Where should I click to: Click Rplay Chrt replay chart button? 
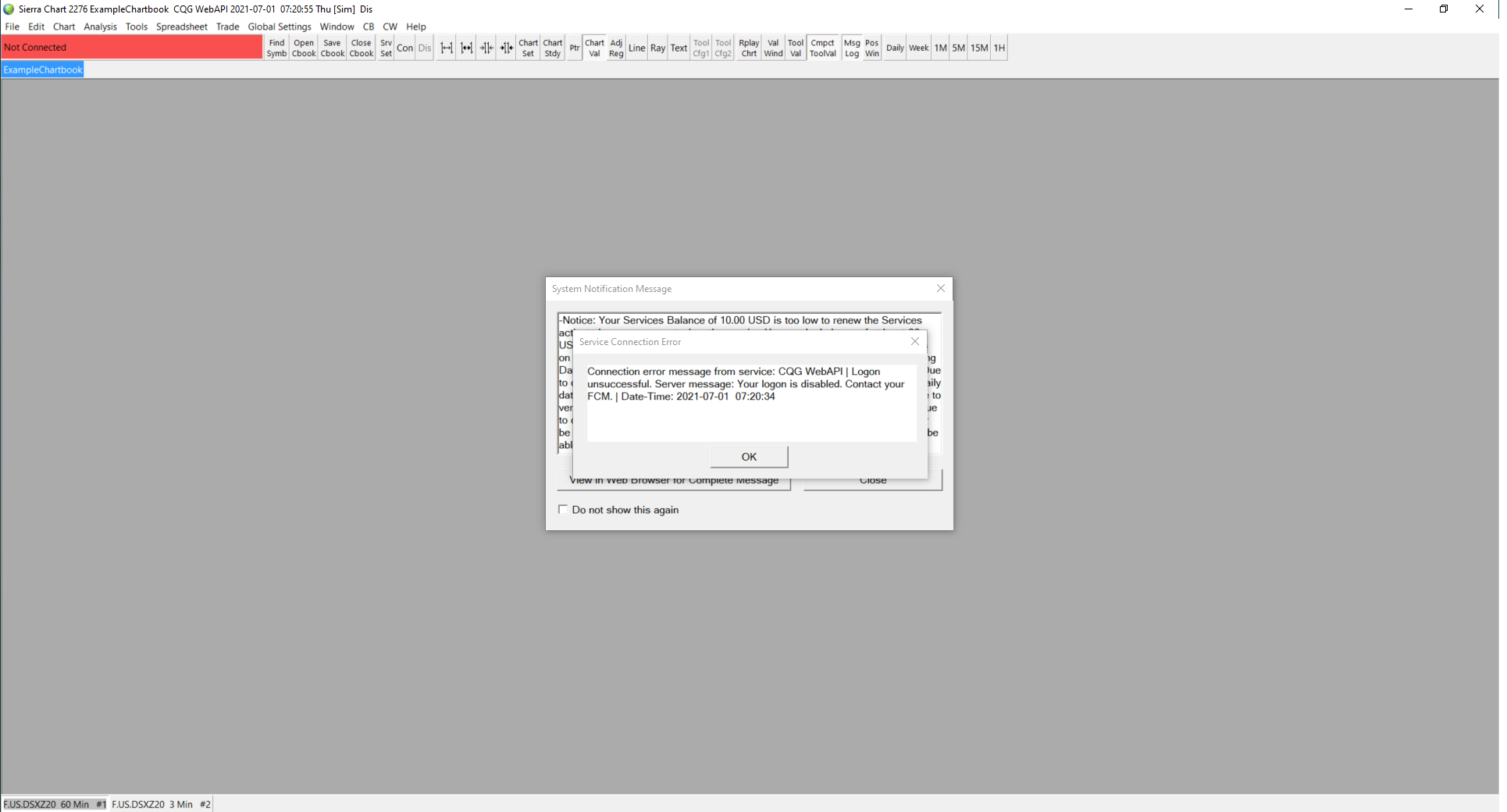point(750,48)
